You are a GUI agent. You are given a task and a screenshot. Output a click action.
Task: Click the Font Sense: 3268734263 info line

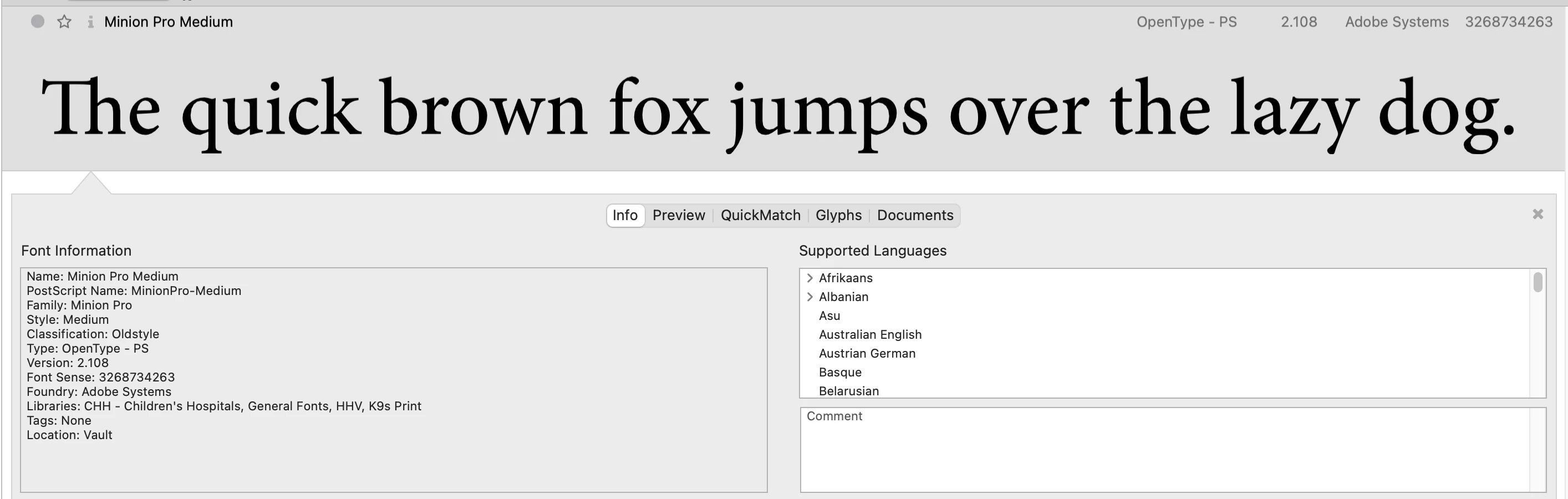(100, 377)
